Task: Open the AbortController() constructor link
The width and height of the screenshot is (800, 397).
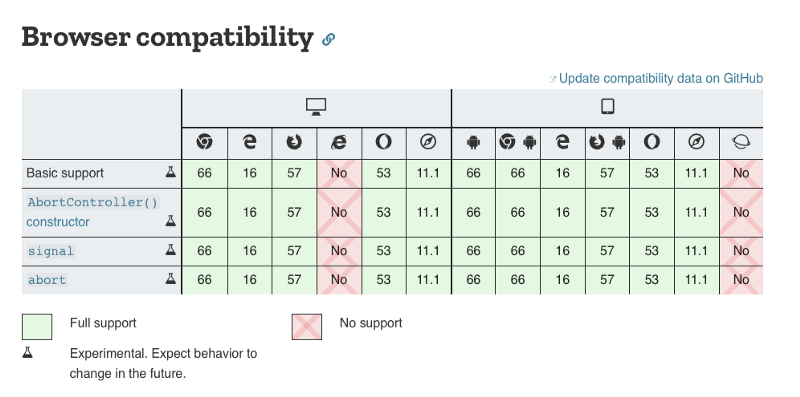Action: (92, 212)
